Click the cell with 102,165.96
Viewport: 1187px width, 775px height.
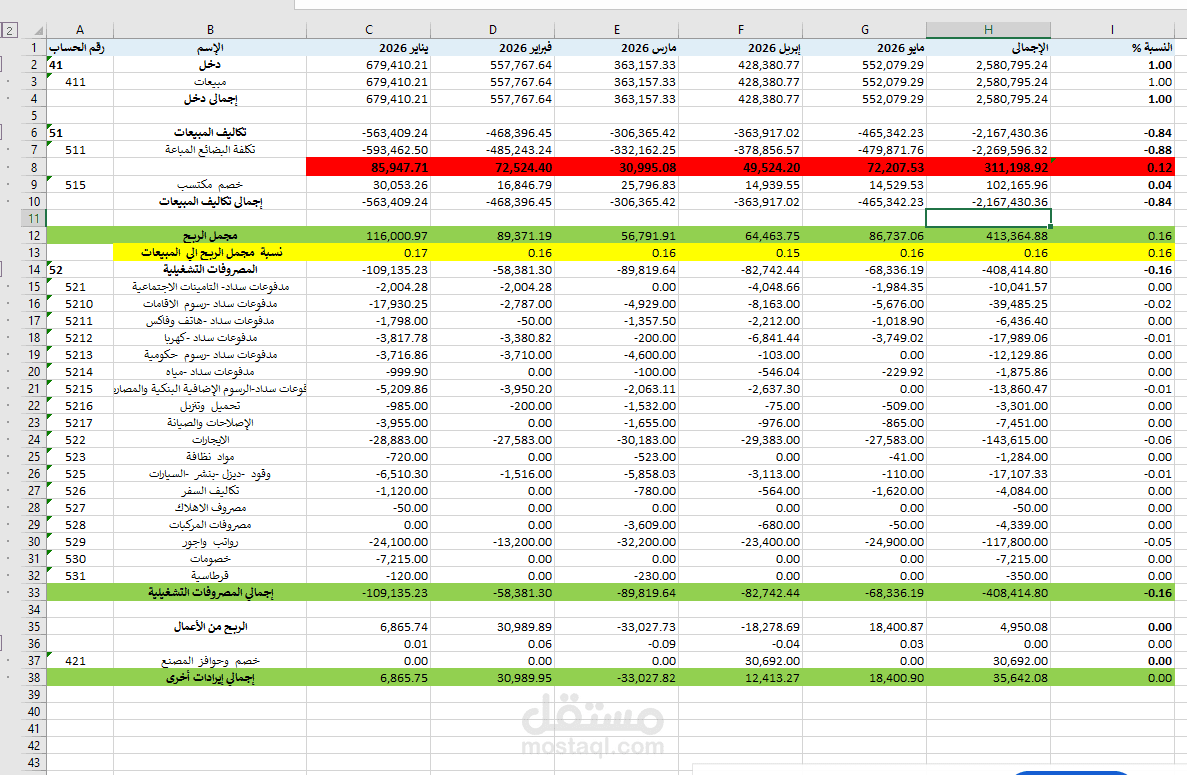(x=989, y=185)
